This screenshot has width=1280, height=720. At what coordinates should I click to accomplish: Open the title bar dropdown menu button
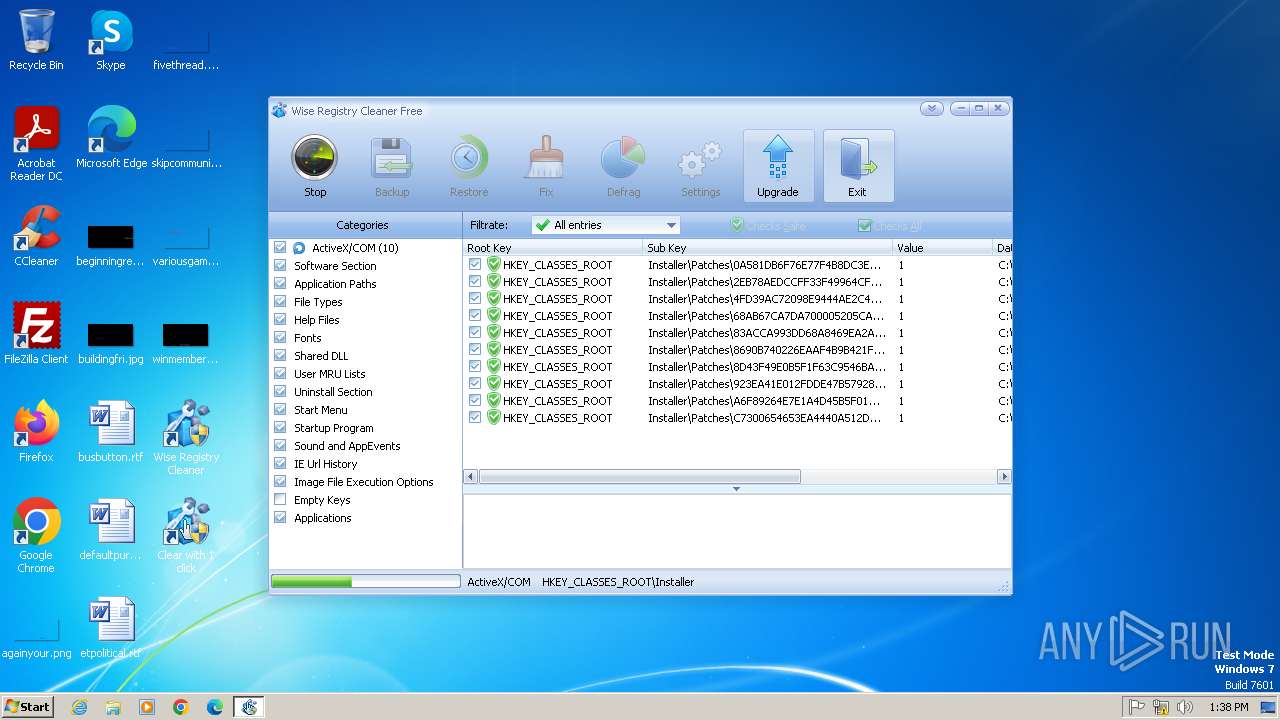(932, 109)
